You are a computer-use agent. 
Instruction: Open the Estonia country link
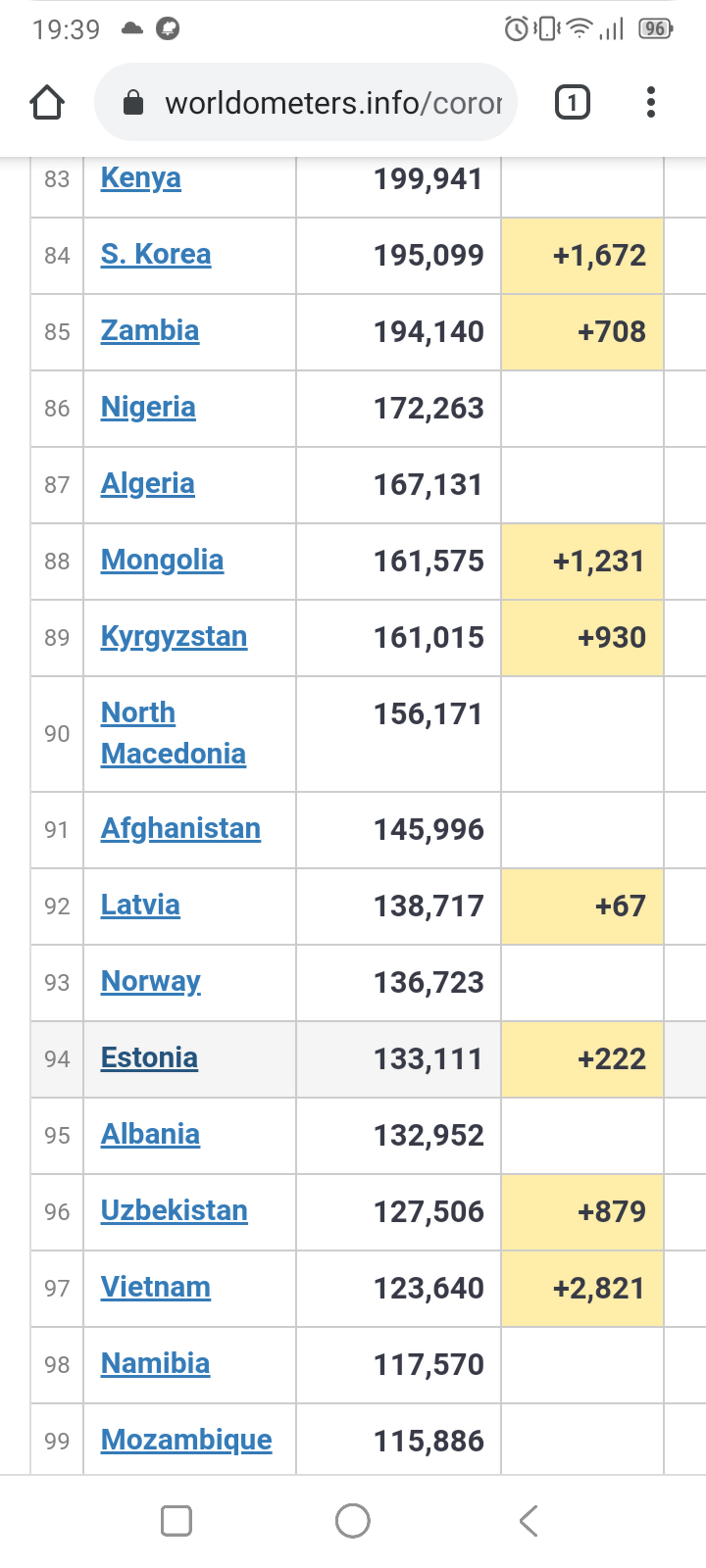(149, 1058)
